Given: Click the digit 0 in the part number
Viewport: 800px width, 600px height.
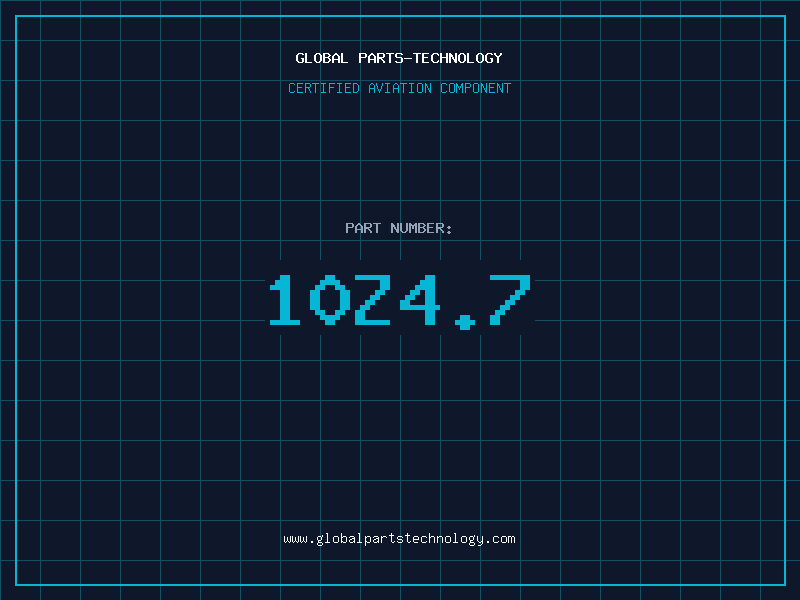Looking at the screenshot, I should pyautogui.click(x=329, y=300).
